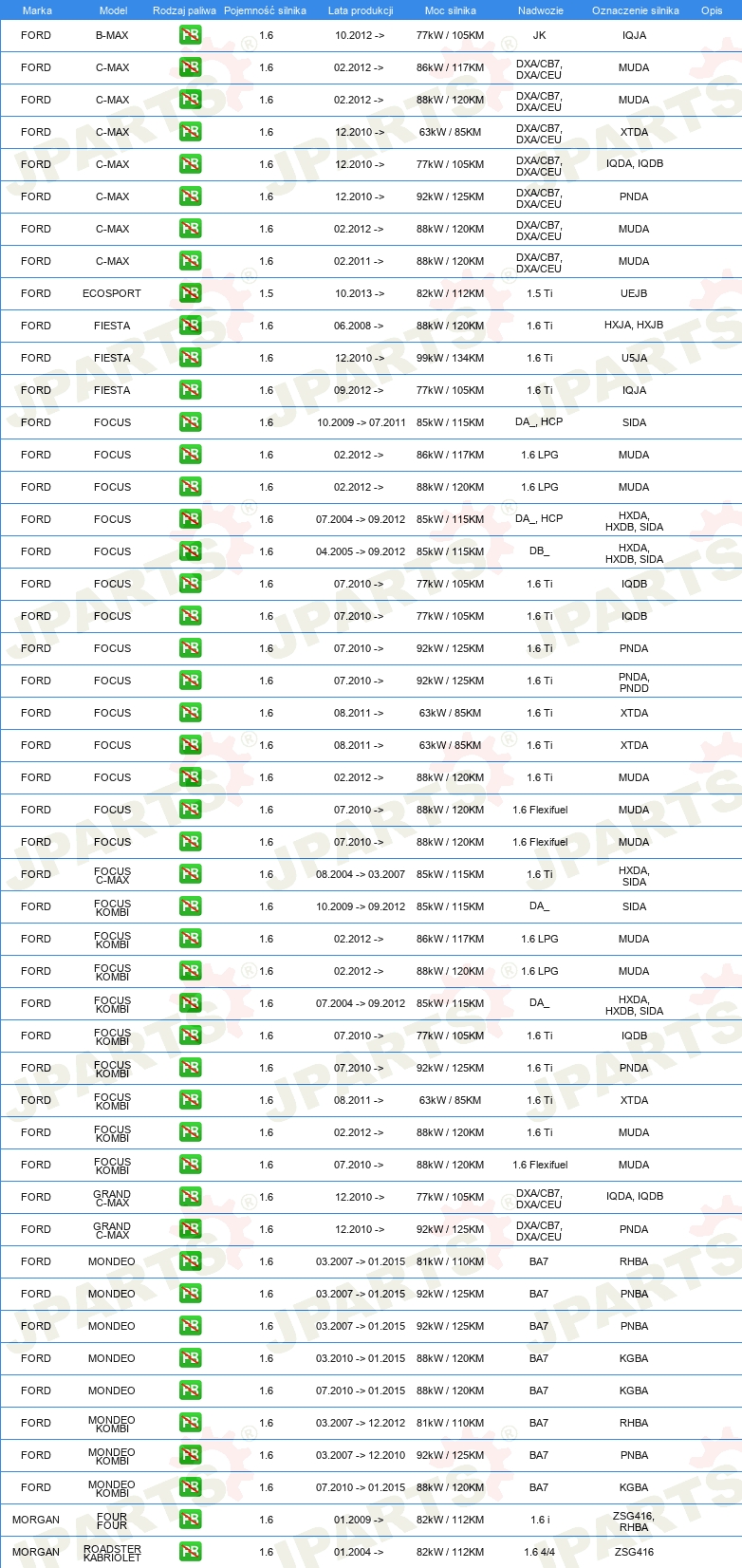
Task: Click the fuel icon for C-MAX with engine PNDA
Action: [190, 197]
